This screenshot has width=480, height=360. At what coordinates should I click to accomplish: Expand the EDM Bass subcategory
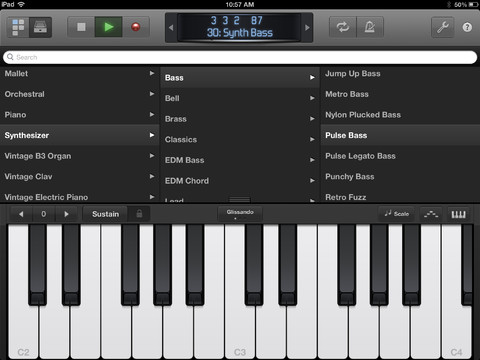click(x=240, y=160)
